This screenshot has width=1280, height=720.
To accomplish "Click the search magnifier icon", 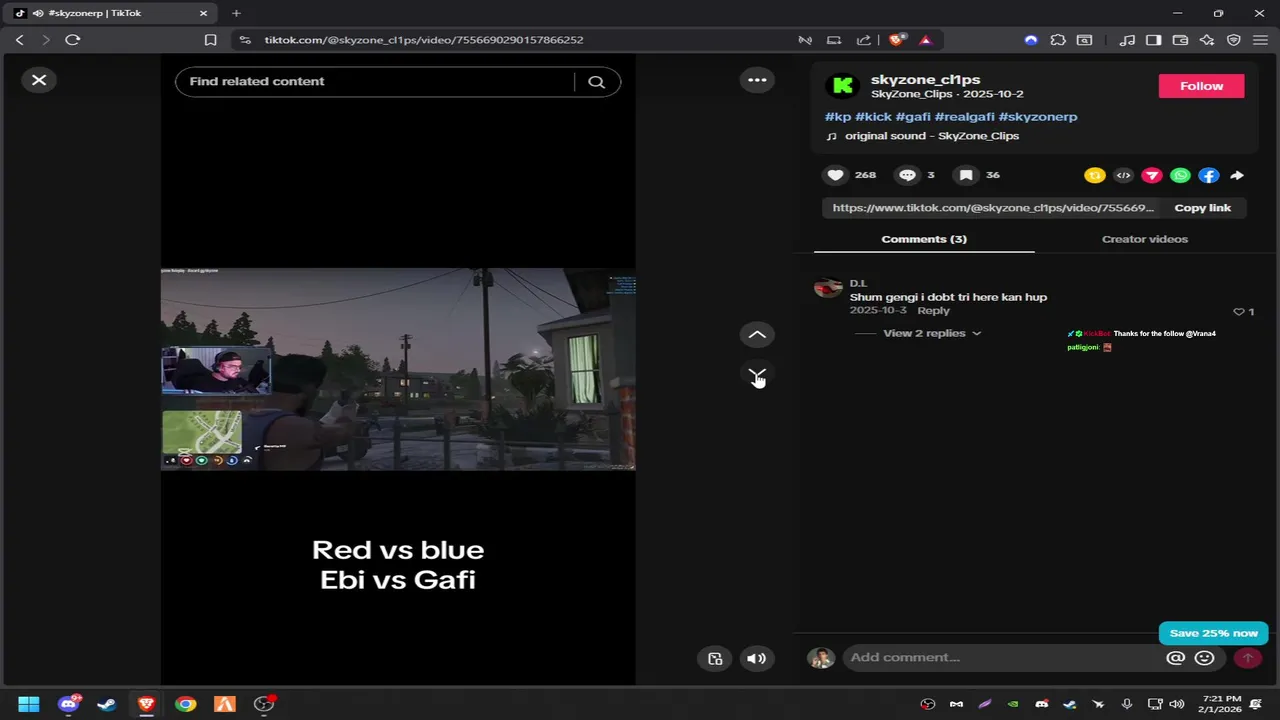I will pyautogui.click(x=596, y=82).
